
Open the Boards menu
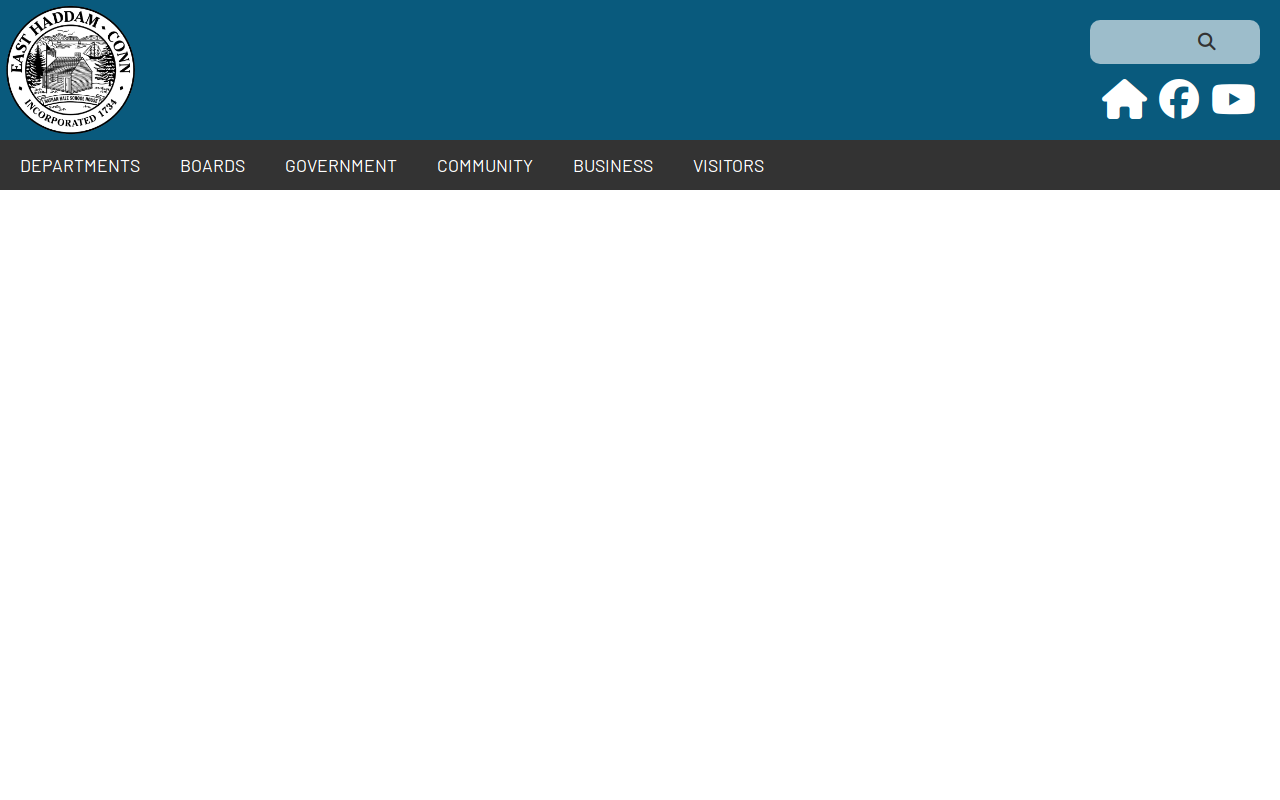212,166
